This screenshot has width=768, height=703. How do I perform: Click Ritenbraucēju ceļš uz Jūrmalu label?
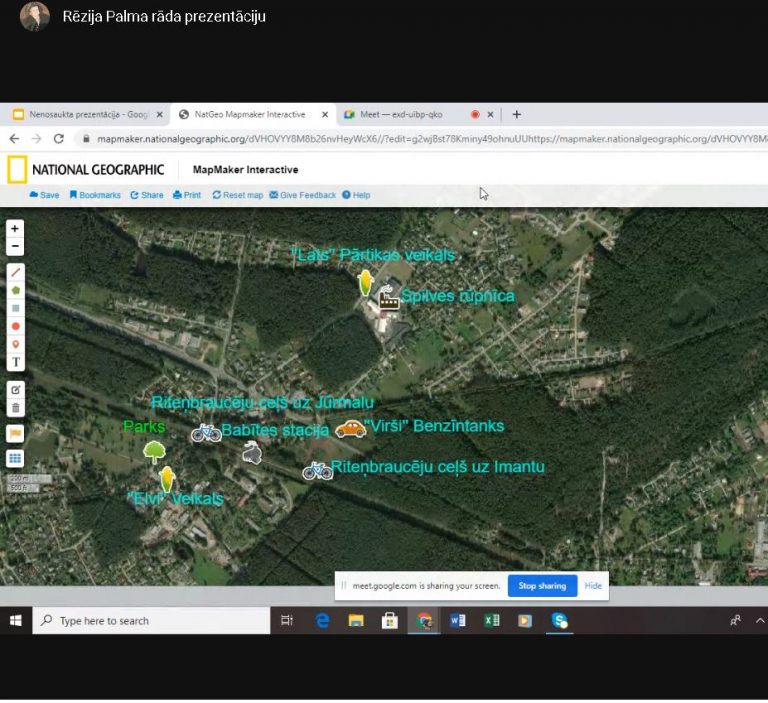(x=263, y=403)
